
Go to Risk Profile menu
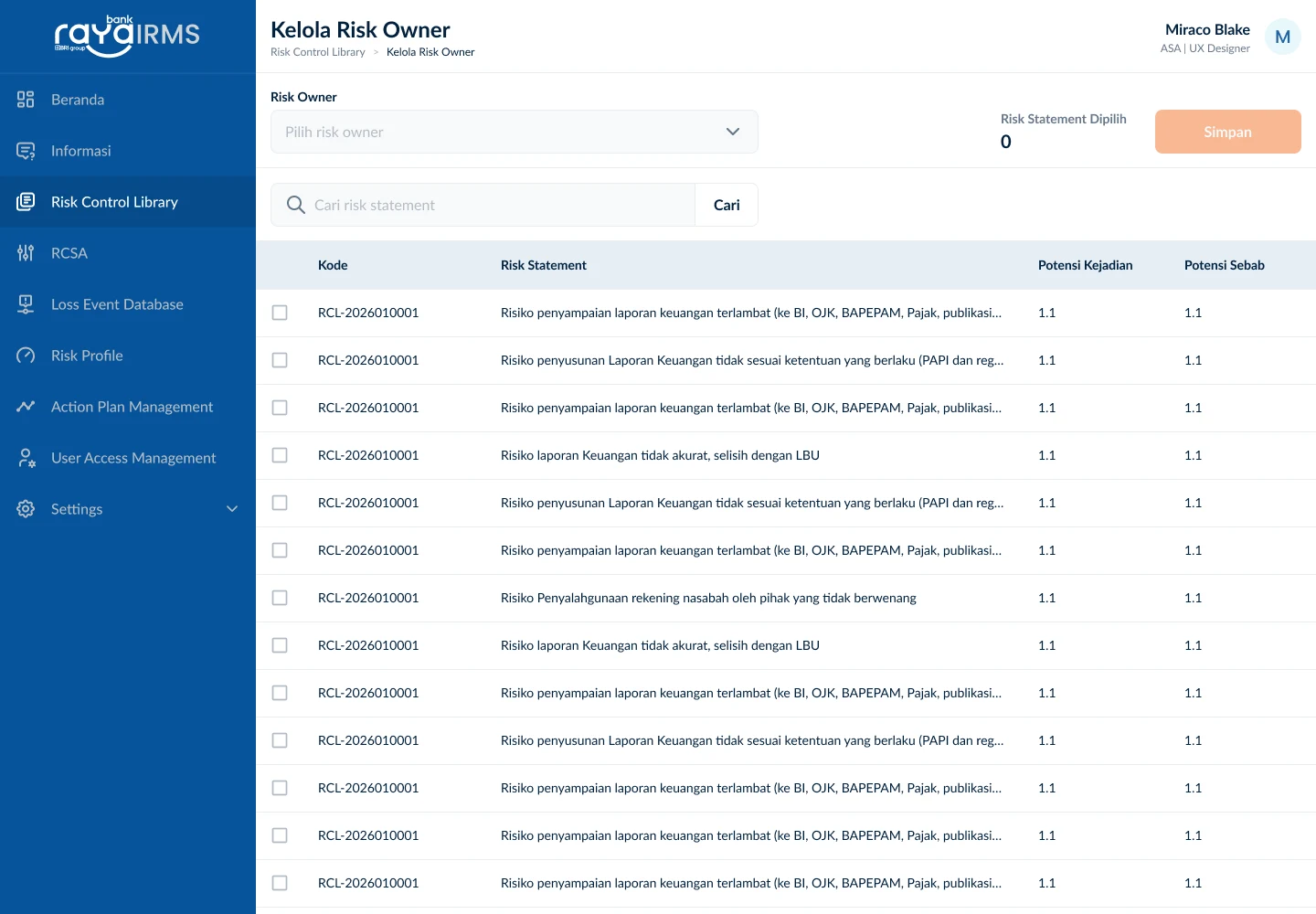(x=128, y=356)
